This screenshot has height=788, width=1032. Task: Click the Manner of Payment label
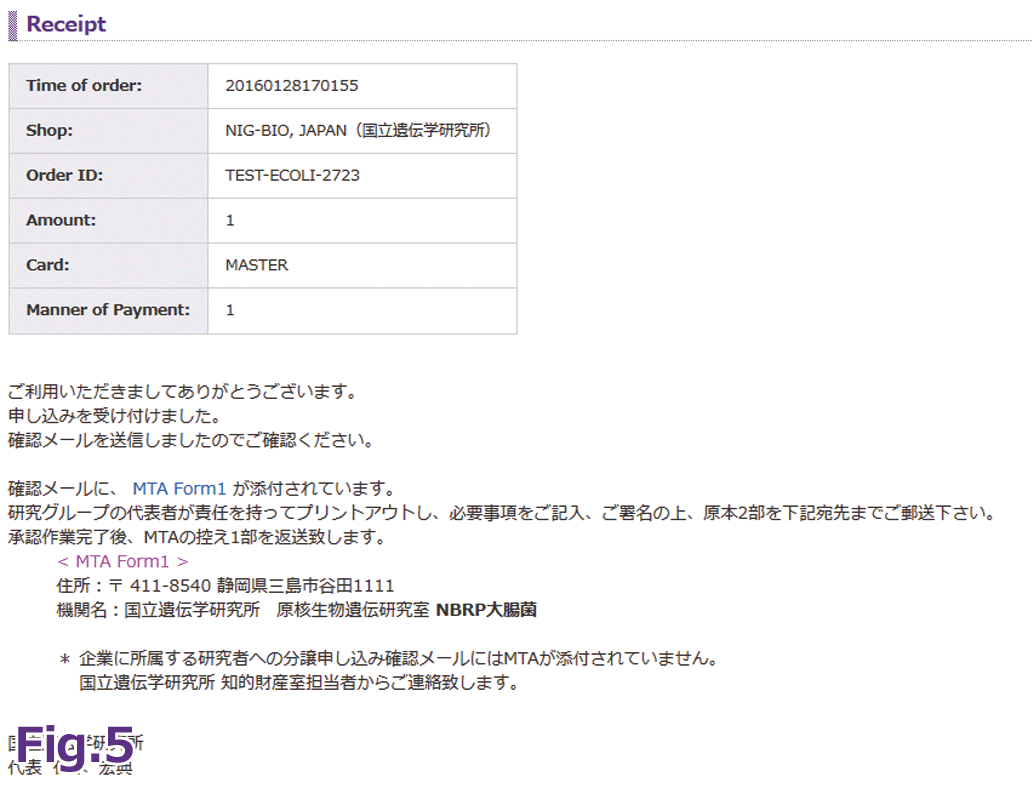(108, 310)
